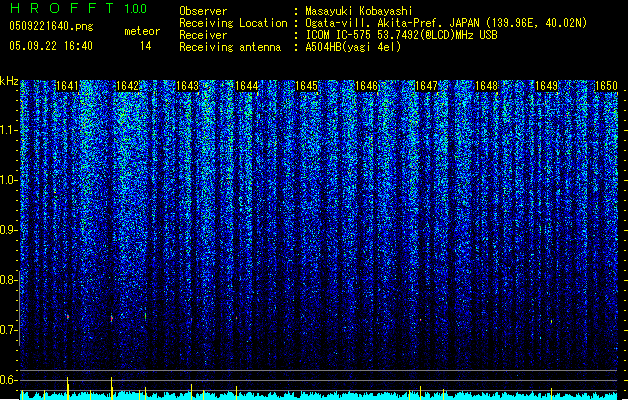
Task: Click the 1641 time marker
Action: click(x=67, y=86)
